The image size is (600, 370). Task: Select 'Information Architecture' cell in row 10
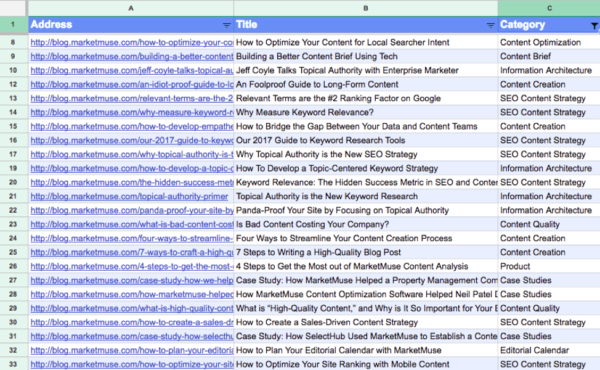pyautogui.click(x=549, y=70)
